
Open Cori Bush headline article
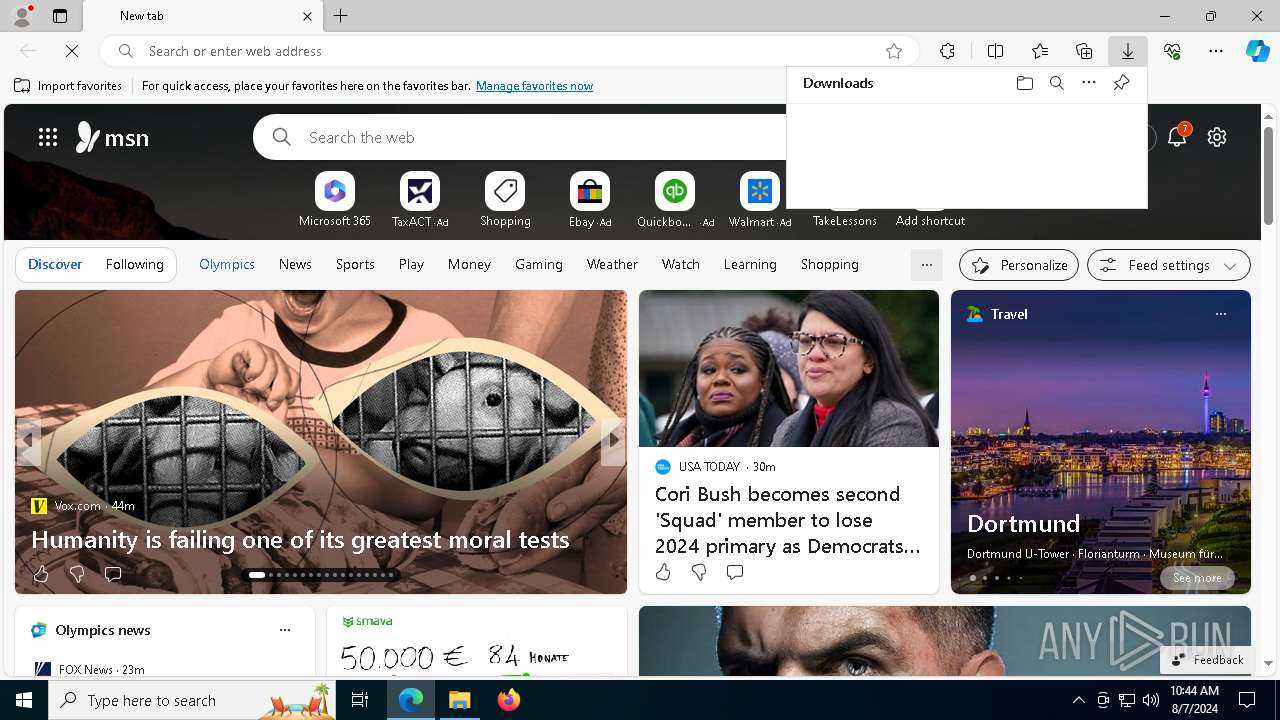pos(788,520)
